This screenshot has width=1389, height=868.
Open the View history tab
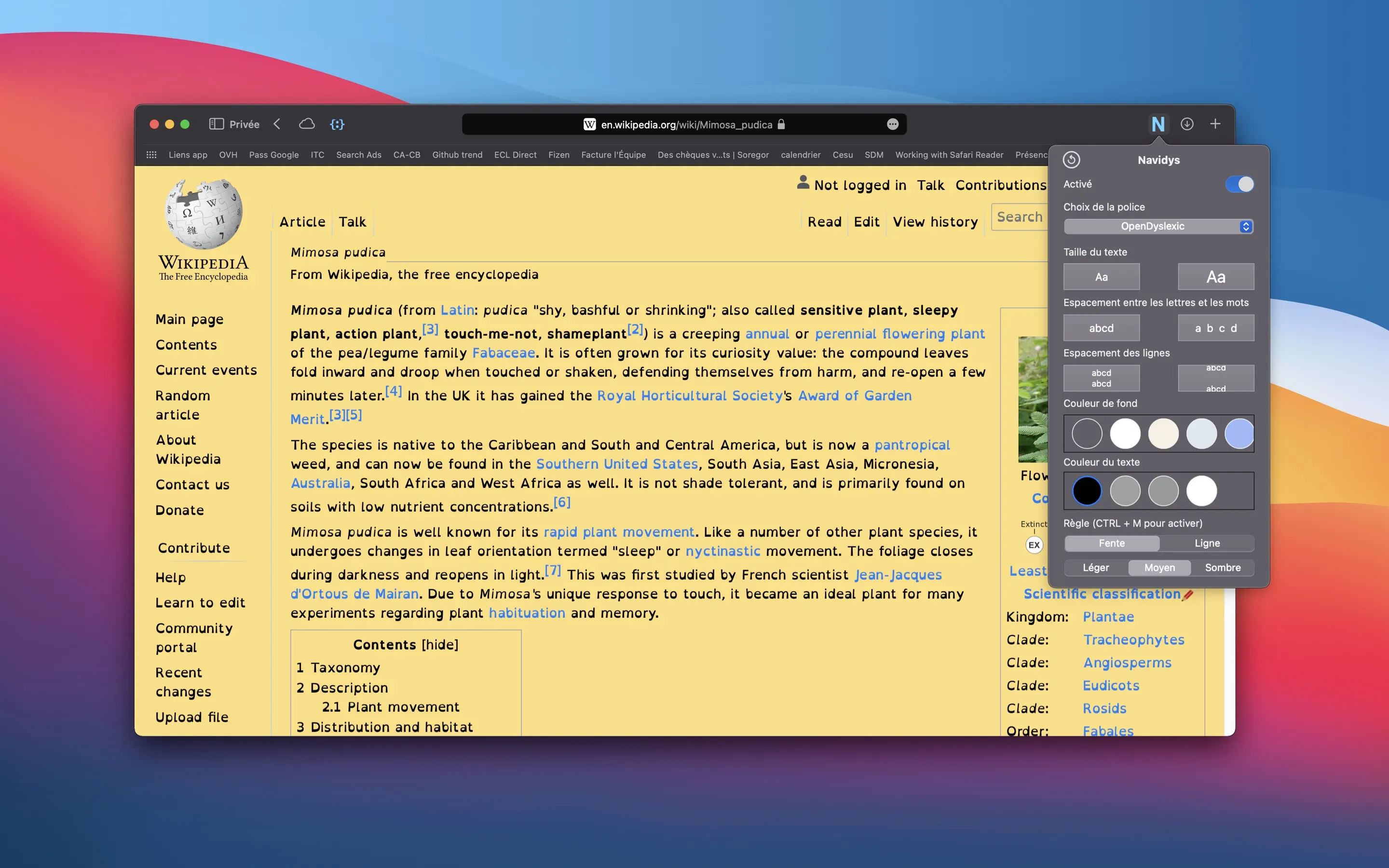click(935, 222)
